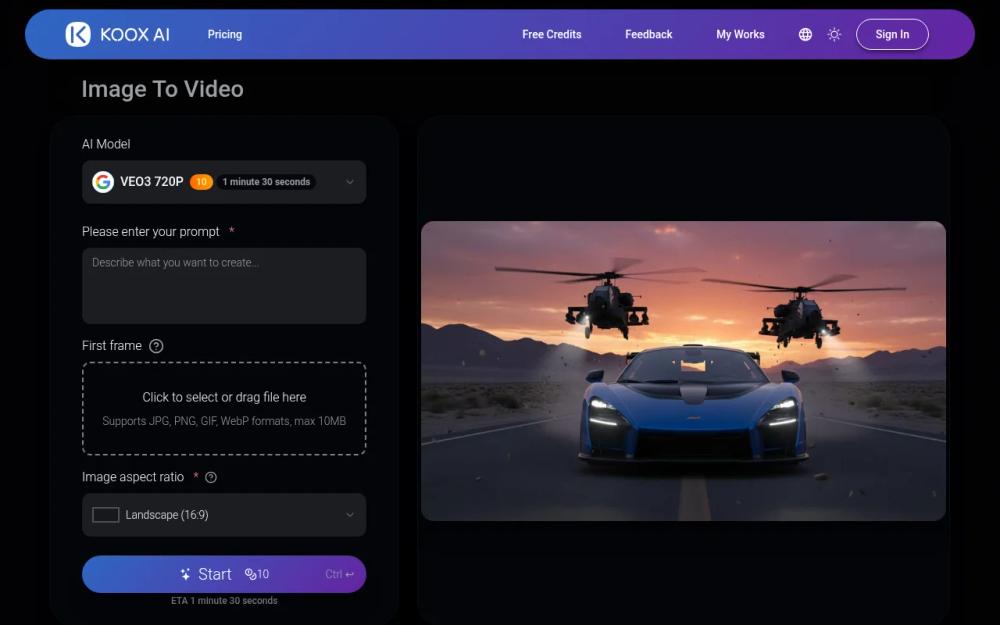Image resolution: width=1000 pixels, height=625 pixels.
Task: Click the prompt description text field
Action: [x=224, y=285]
